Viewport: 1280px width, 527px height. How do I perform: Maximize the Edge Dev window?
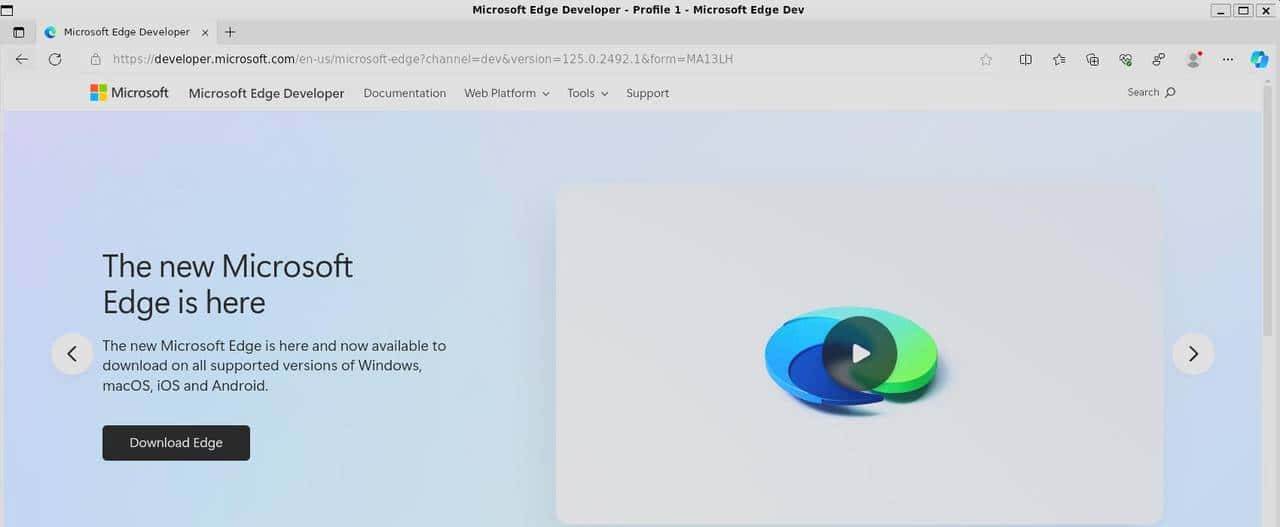click(x=1244, y=10)
